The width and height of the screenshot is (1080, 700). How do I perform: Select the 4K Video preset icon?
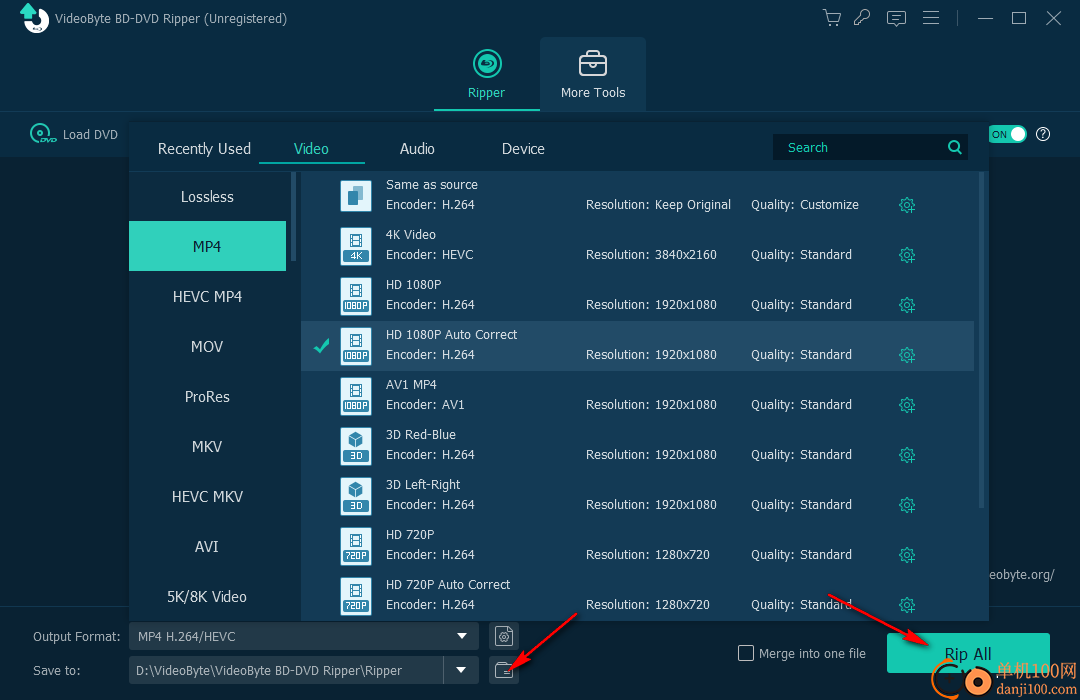click(x=356, y=245)
